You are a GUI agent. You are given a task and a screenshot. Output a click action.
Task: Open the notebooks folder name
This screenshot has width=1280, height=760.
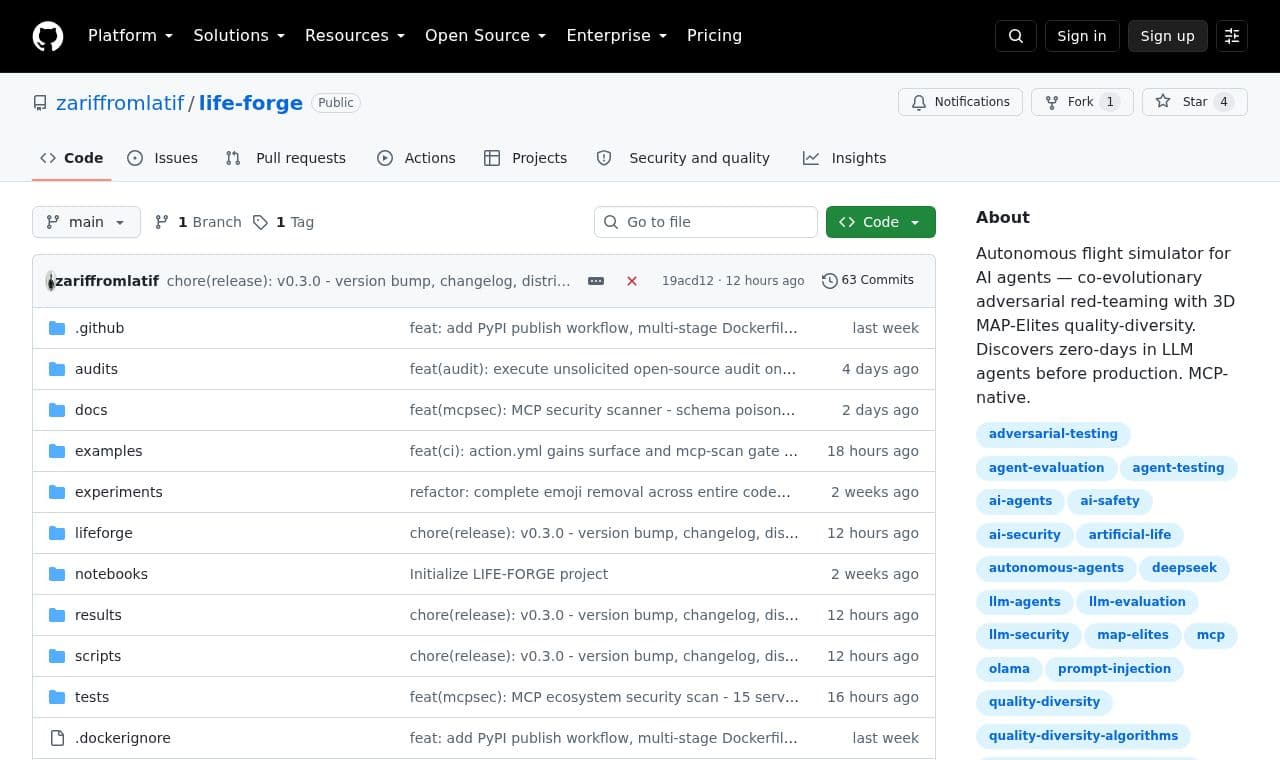pos(111,574)
